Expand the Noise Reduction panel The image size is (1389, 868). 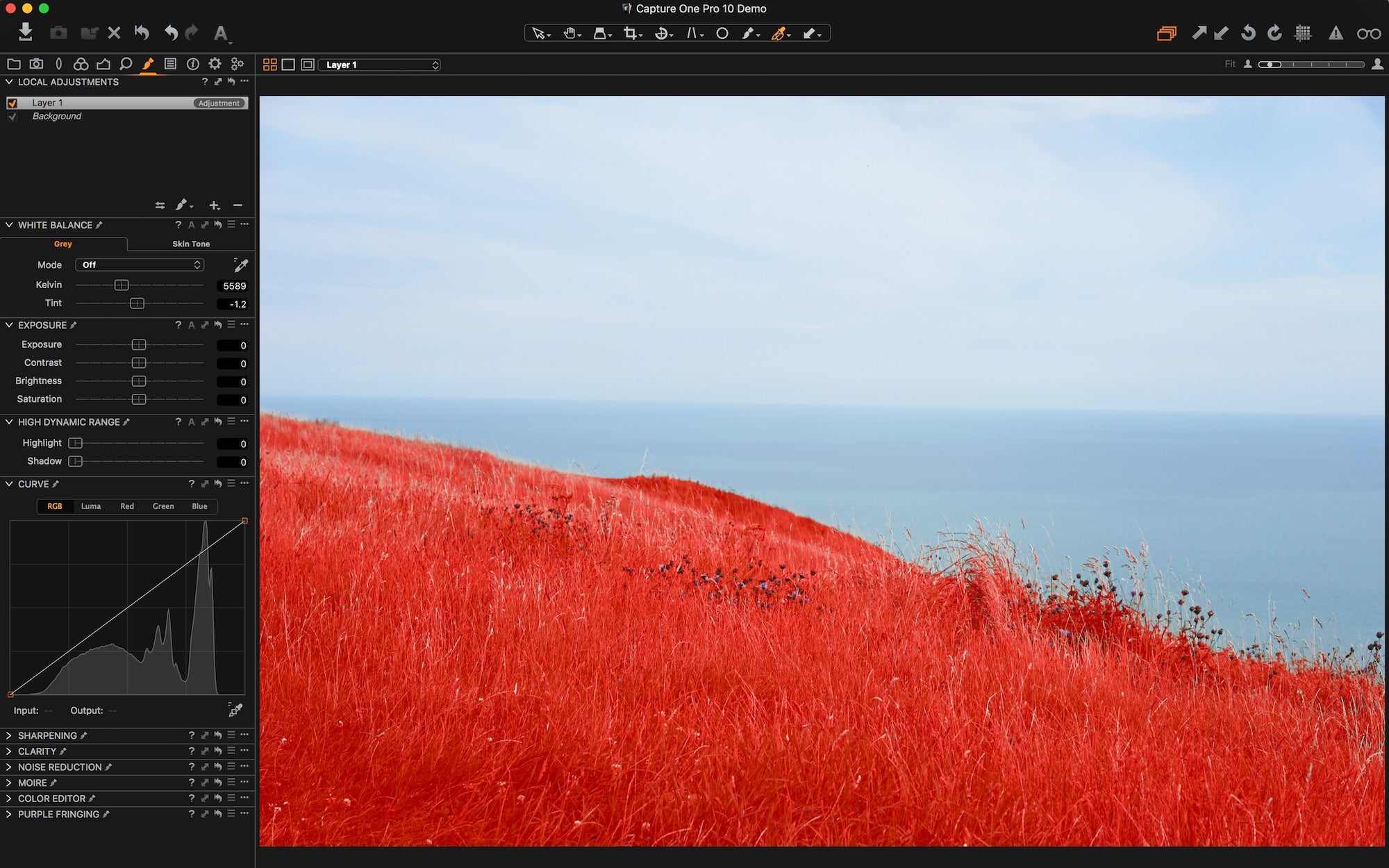tap(9, 767)
